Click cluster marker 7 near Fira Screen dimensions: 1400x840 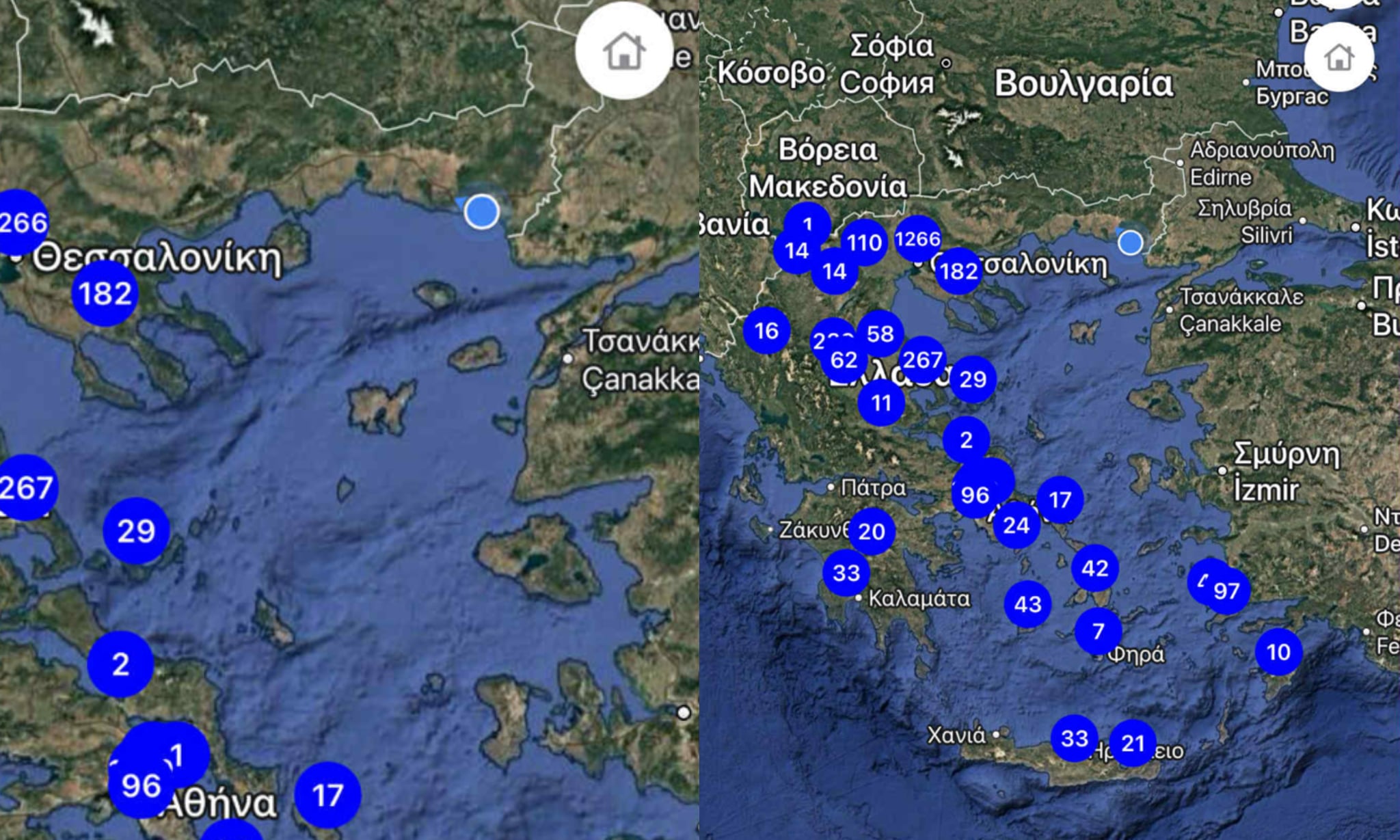tap(1098, 630)
